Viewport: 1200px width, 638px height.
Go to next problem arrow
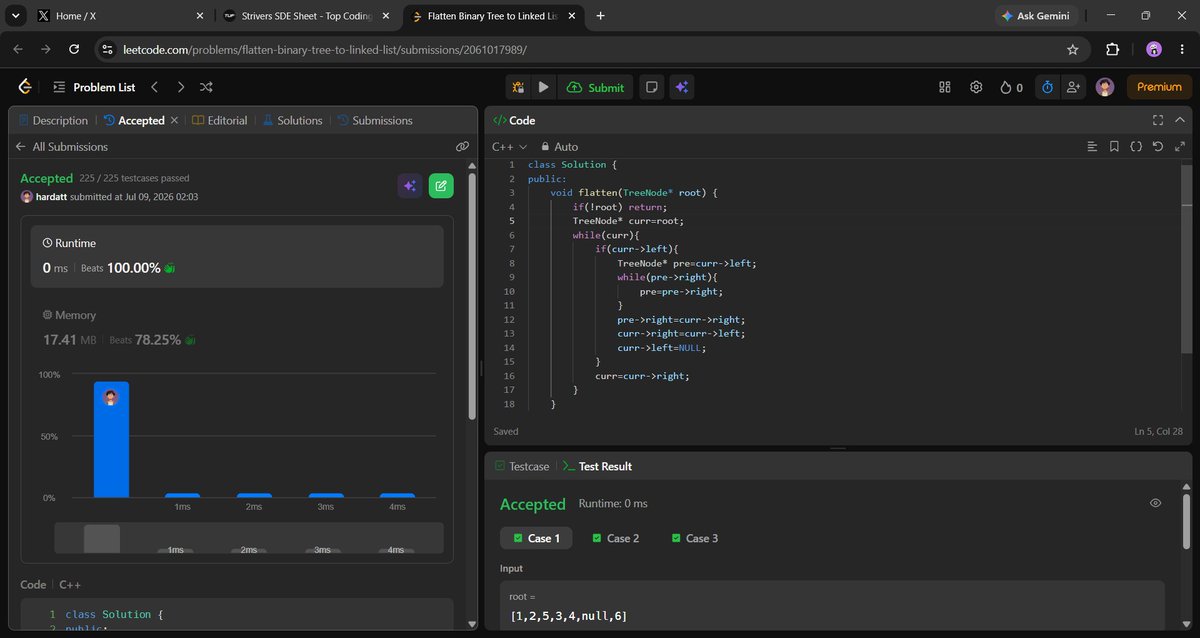180,87
